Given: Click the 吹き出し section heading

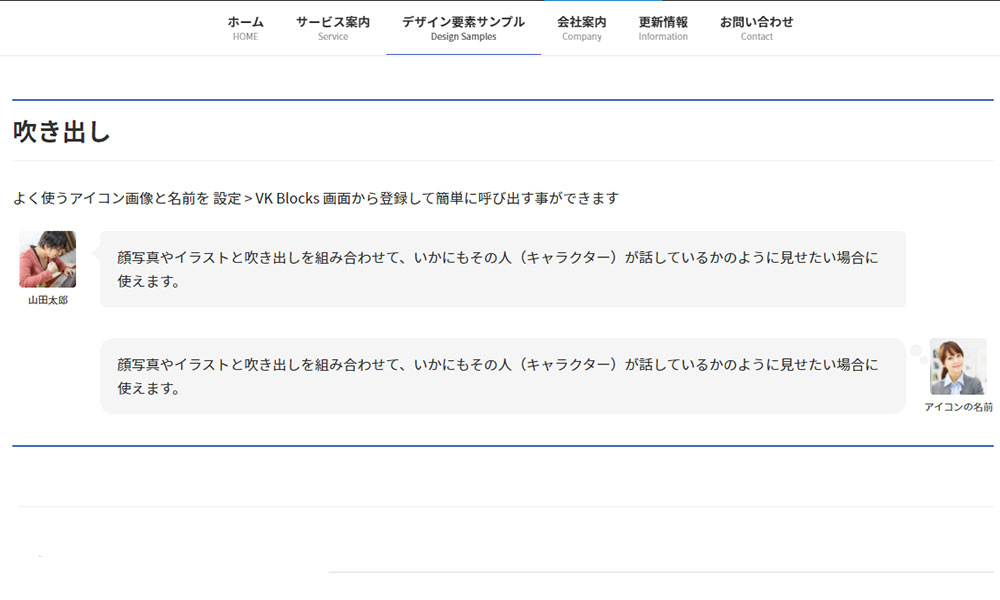Looking at the screenshot, I should click(x=62, y=132).
